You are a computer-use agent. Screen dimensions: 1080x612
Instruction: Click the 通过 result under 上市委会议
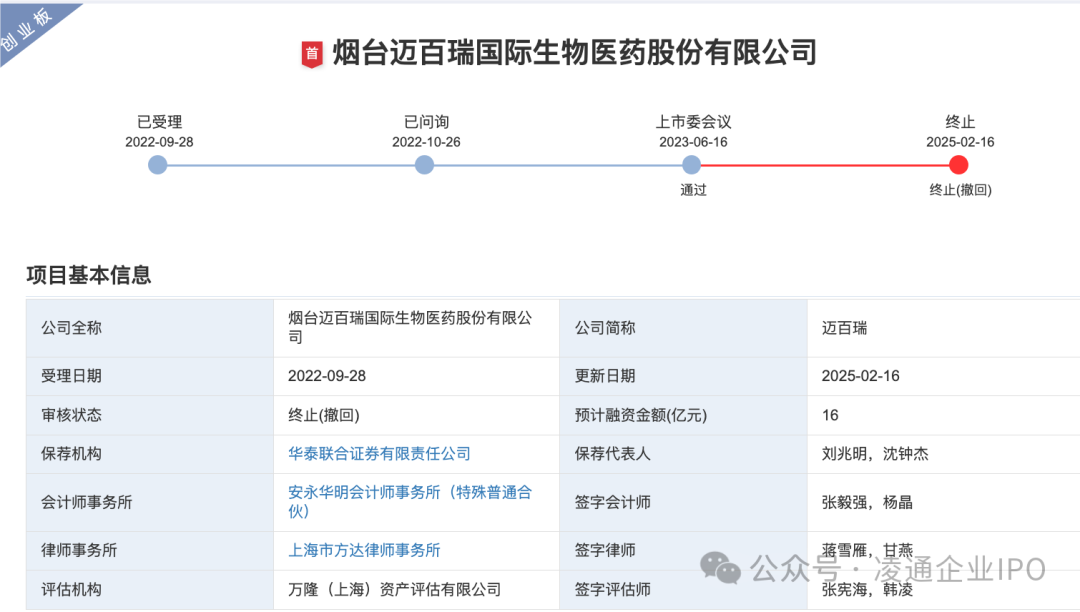click(x=693, y=190)
